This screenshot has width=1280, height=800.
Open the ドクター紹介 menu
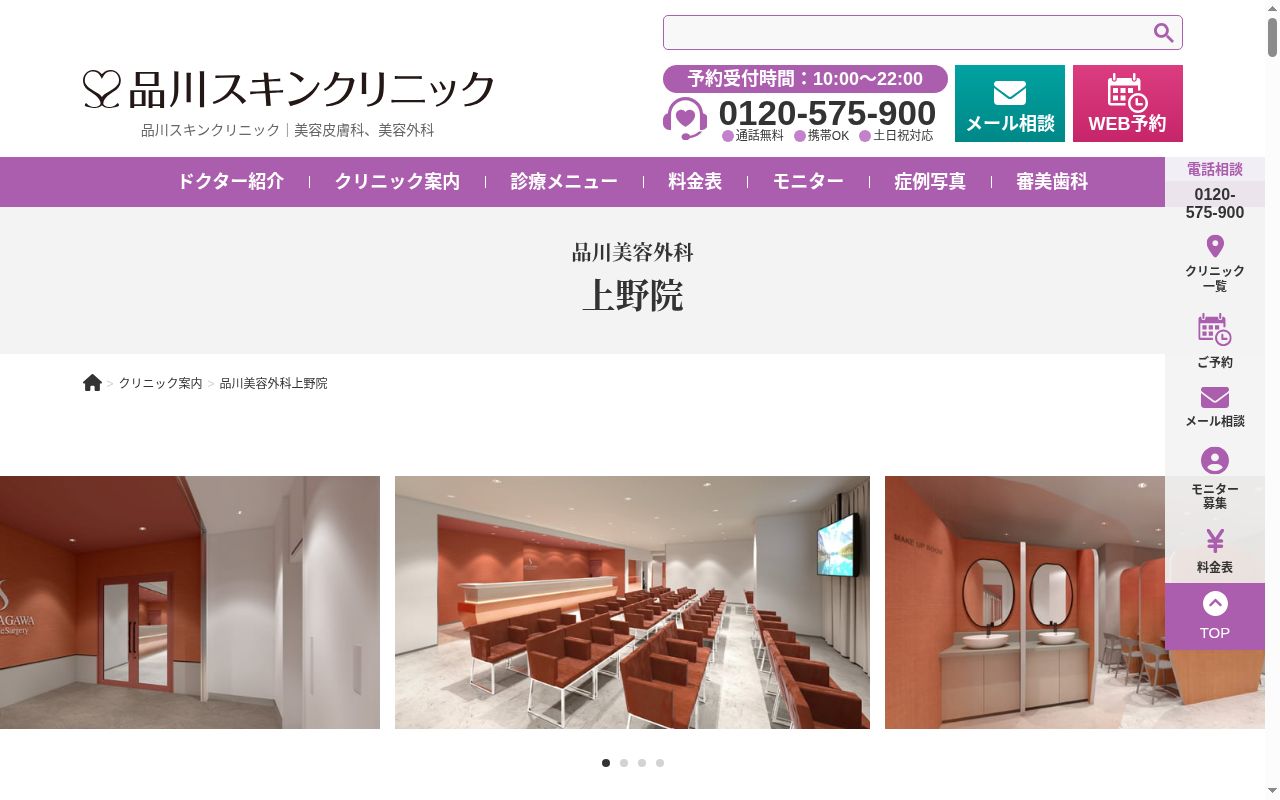point(231,182)
